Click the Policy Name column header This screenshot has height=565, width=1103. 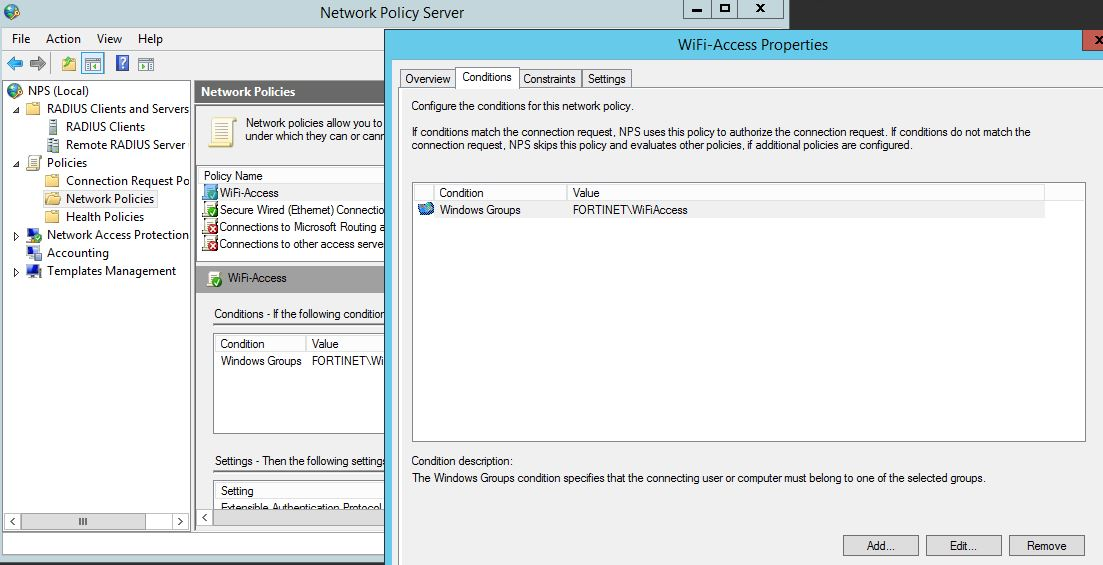(x=292, y=176)
